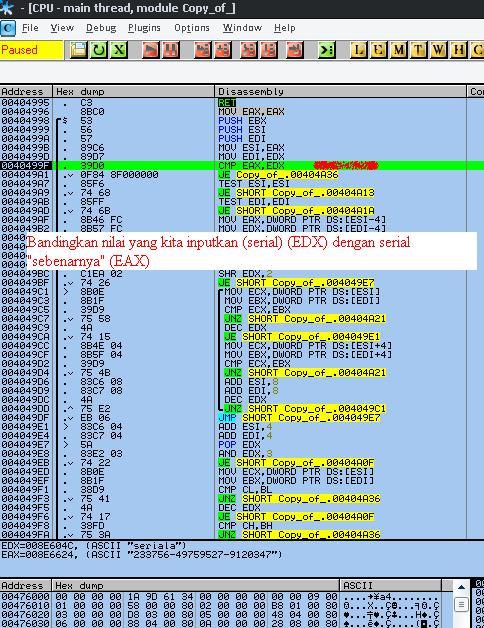Screen dimensions: 484x628
Task: Open the Plugins menu
Action: (144, 28)
